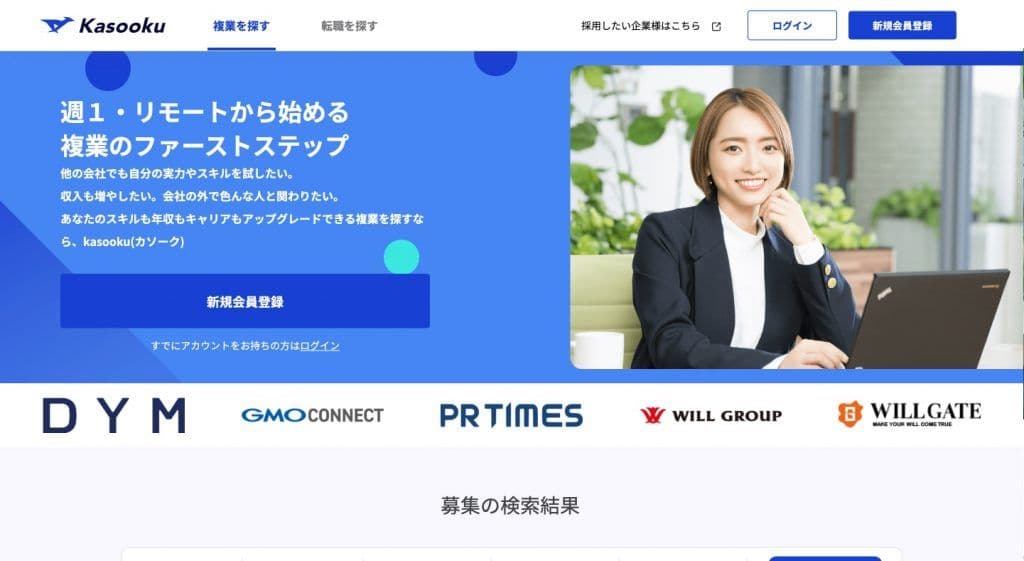Click the Kasooku wordmark text
This screenshot has width=1024, height=561.
coord(122,25)
